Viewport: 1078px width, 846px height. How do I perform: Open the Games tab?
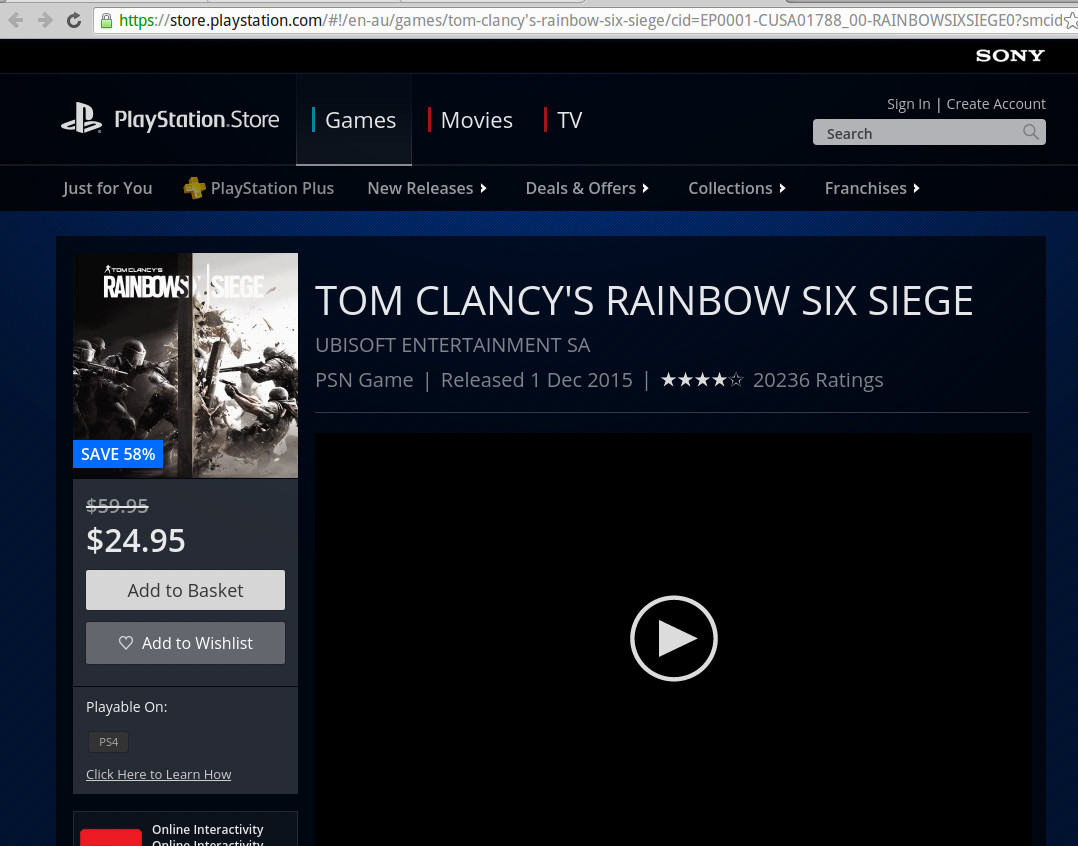tap(354, 120)
